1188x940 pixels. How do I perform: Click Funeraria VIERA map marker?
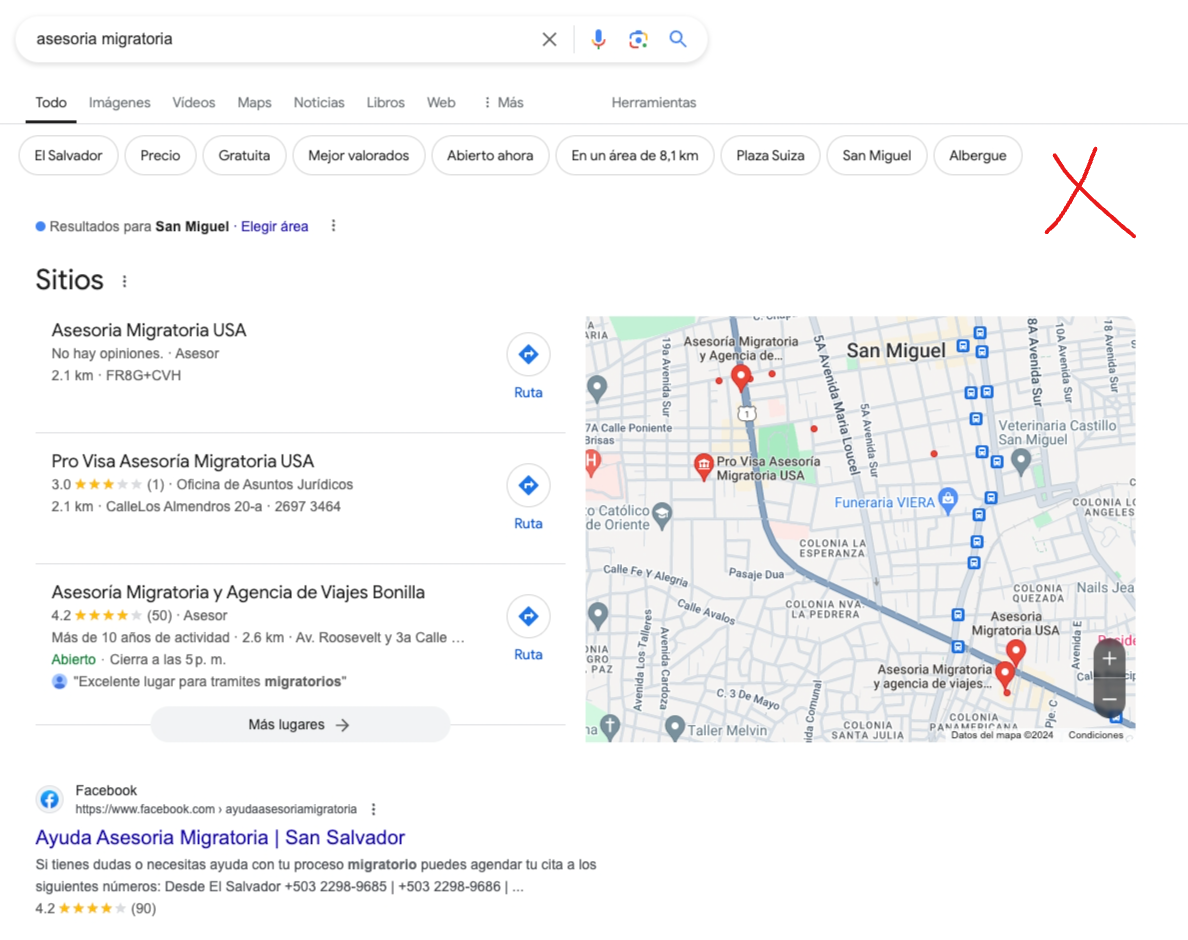(947, 500)
